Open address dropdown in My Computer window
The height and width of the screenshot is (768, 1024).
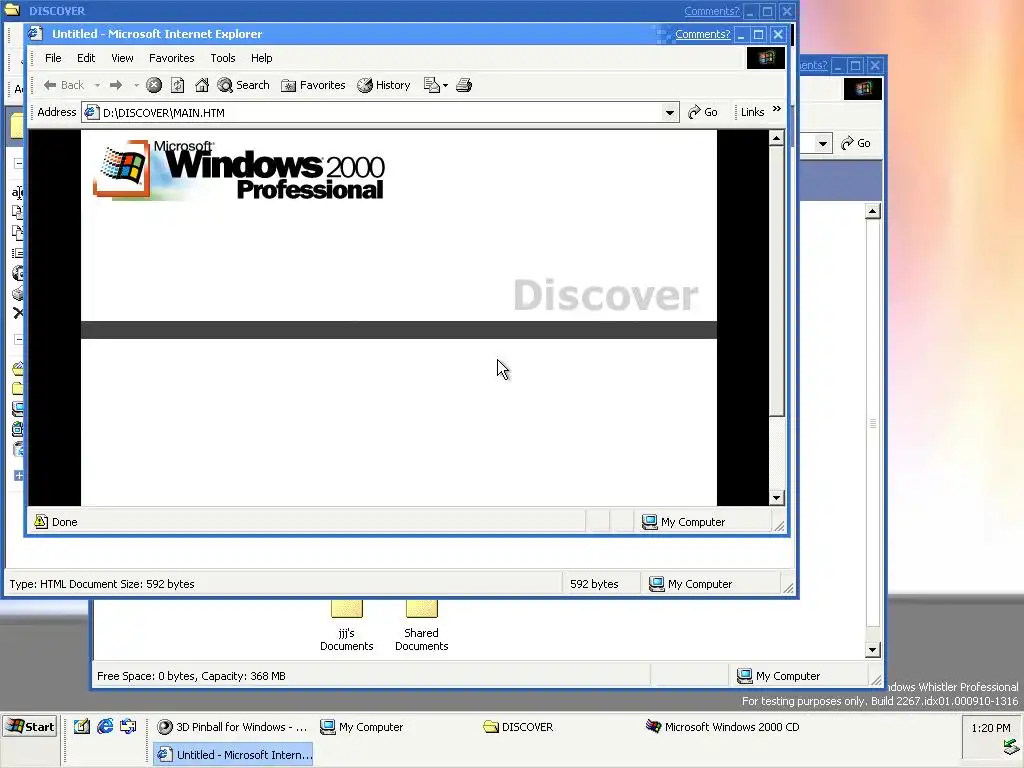pos(823,143)
